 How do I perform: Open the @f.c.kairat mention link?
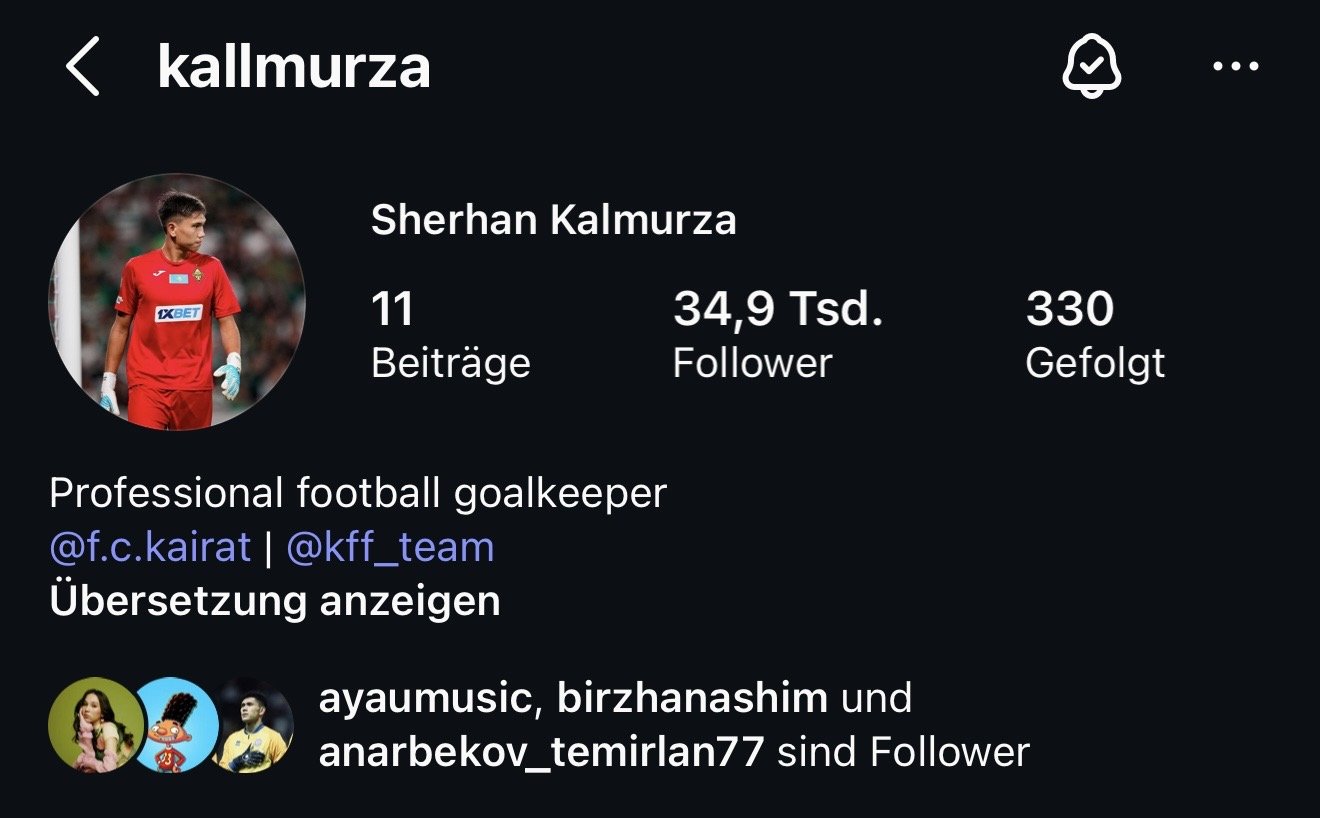pos(150,547)
